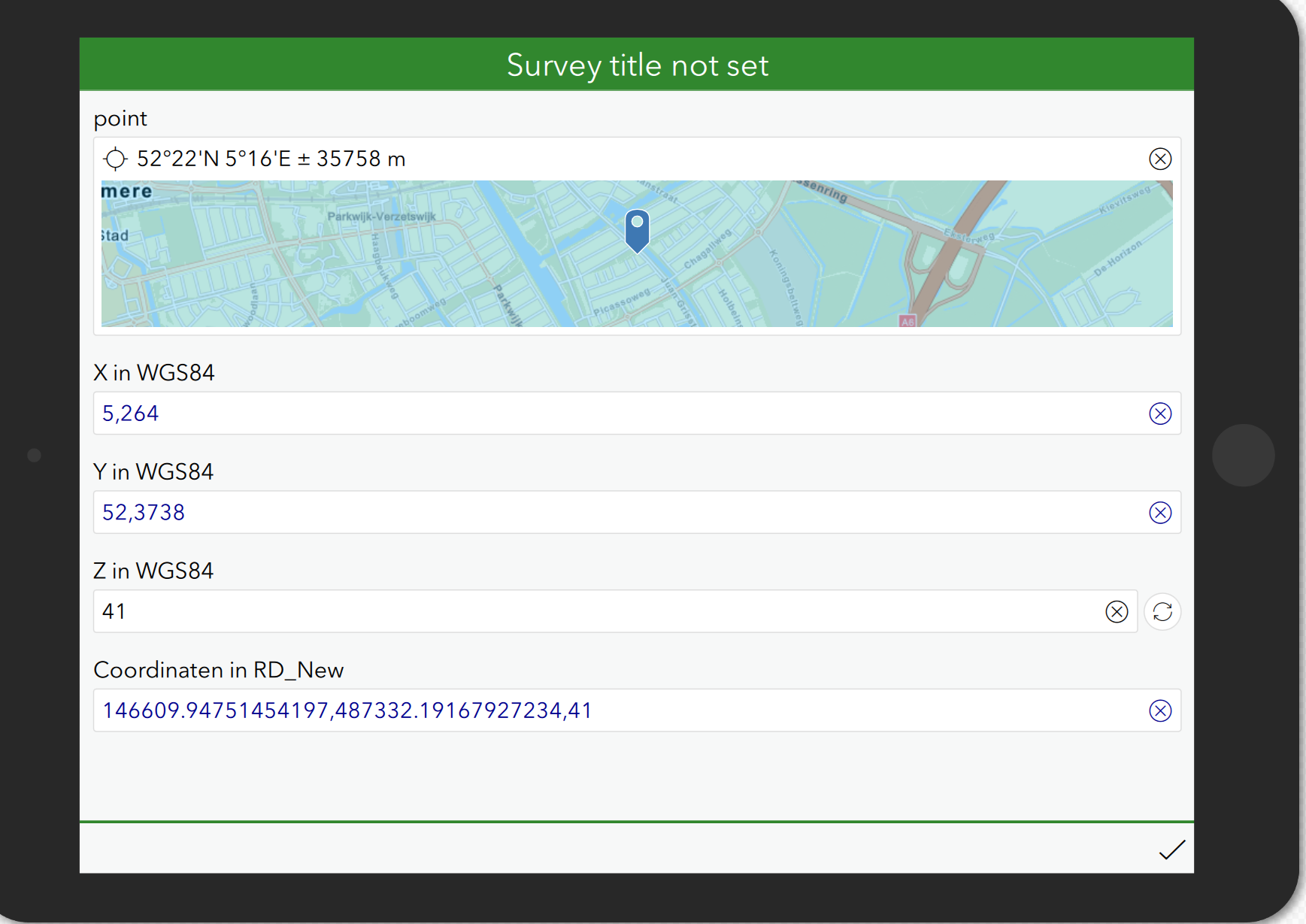Clear the point coordinates with its X icon
Screen dimensions: 1306x924
pyautogui.click(x=1160, y=159)
